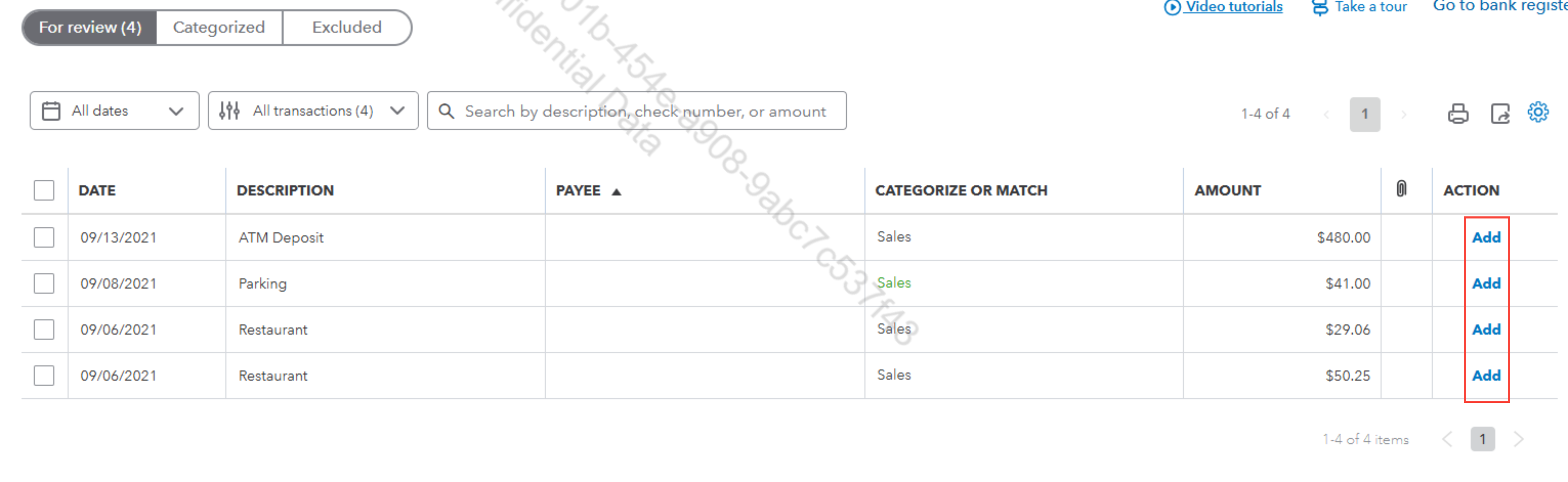Toggle the select-all checkbox in header

coord(44,191)
